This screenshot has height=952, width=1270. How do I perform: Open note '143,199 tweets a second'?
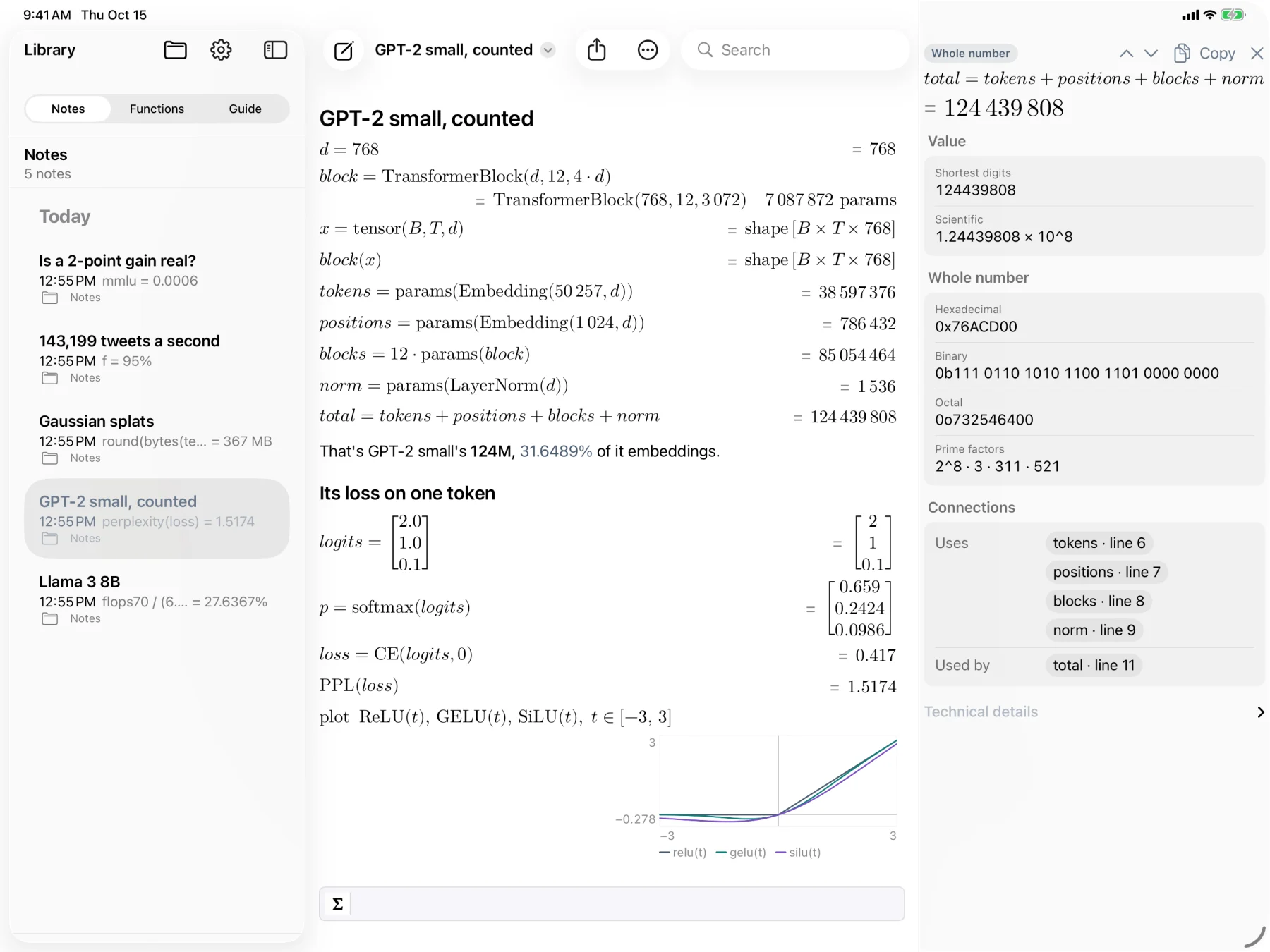coord(157,359)
